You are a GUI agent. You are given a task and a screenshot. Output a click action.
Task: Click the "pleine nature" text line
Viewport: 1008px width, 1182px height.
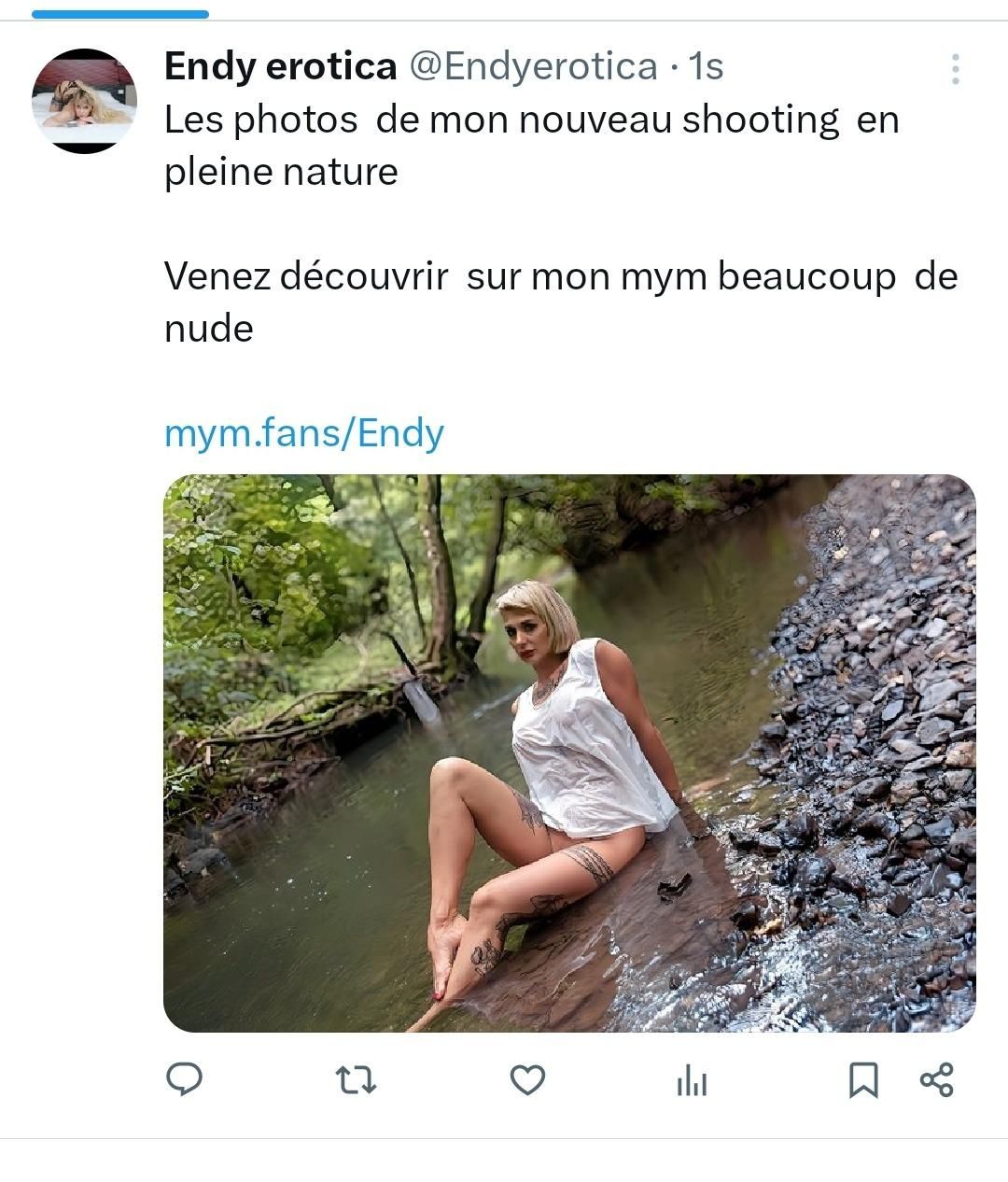(x=281, y=172)
